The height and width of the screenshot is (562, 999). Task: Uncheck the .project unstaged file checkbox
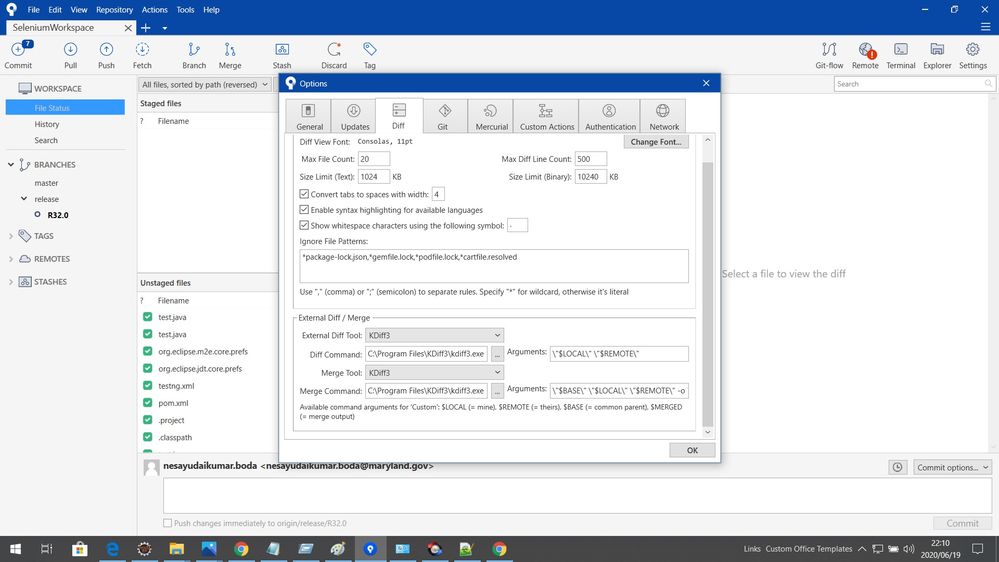148,420
